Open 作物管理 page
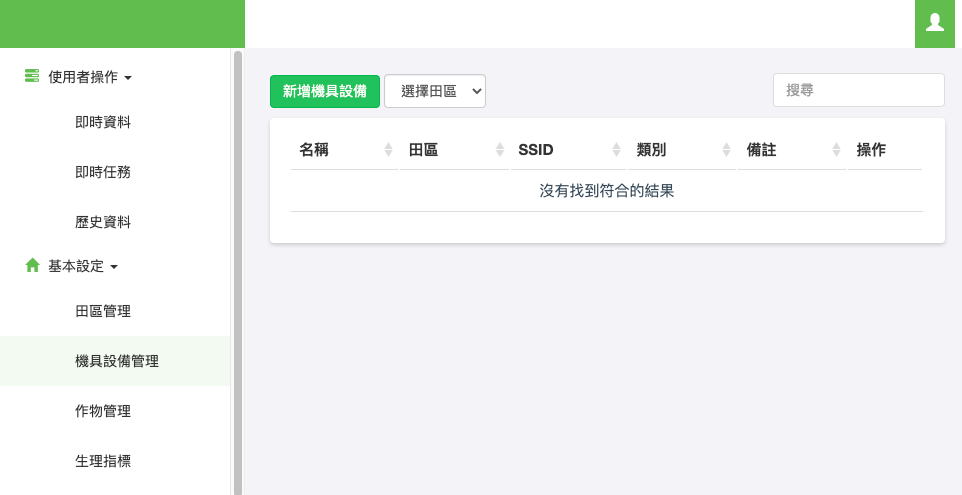This screenshot has height=495, width=962. (x=103, y=411)
